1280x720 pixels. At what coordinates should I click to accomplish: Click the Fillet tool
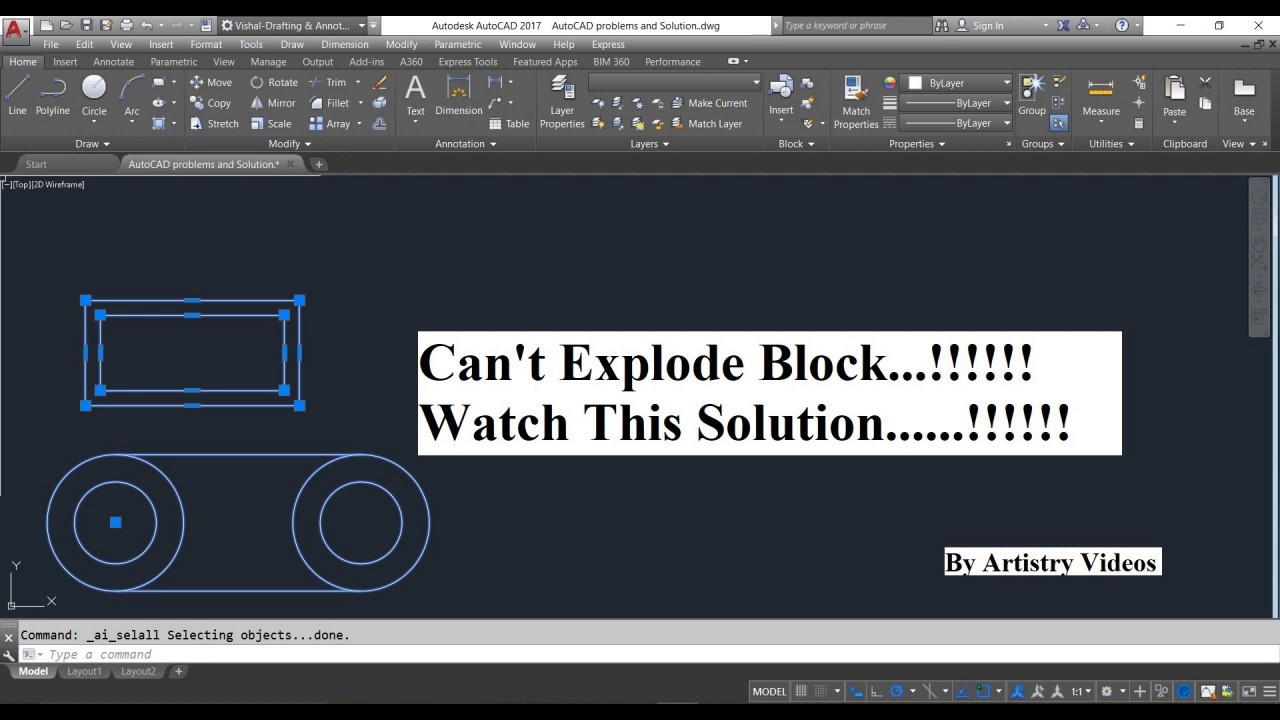[x=329, y=103]
